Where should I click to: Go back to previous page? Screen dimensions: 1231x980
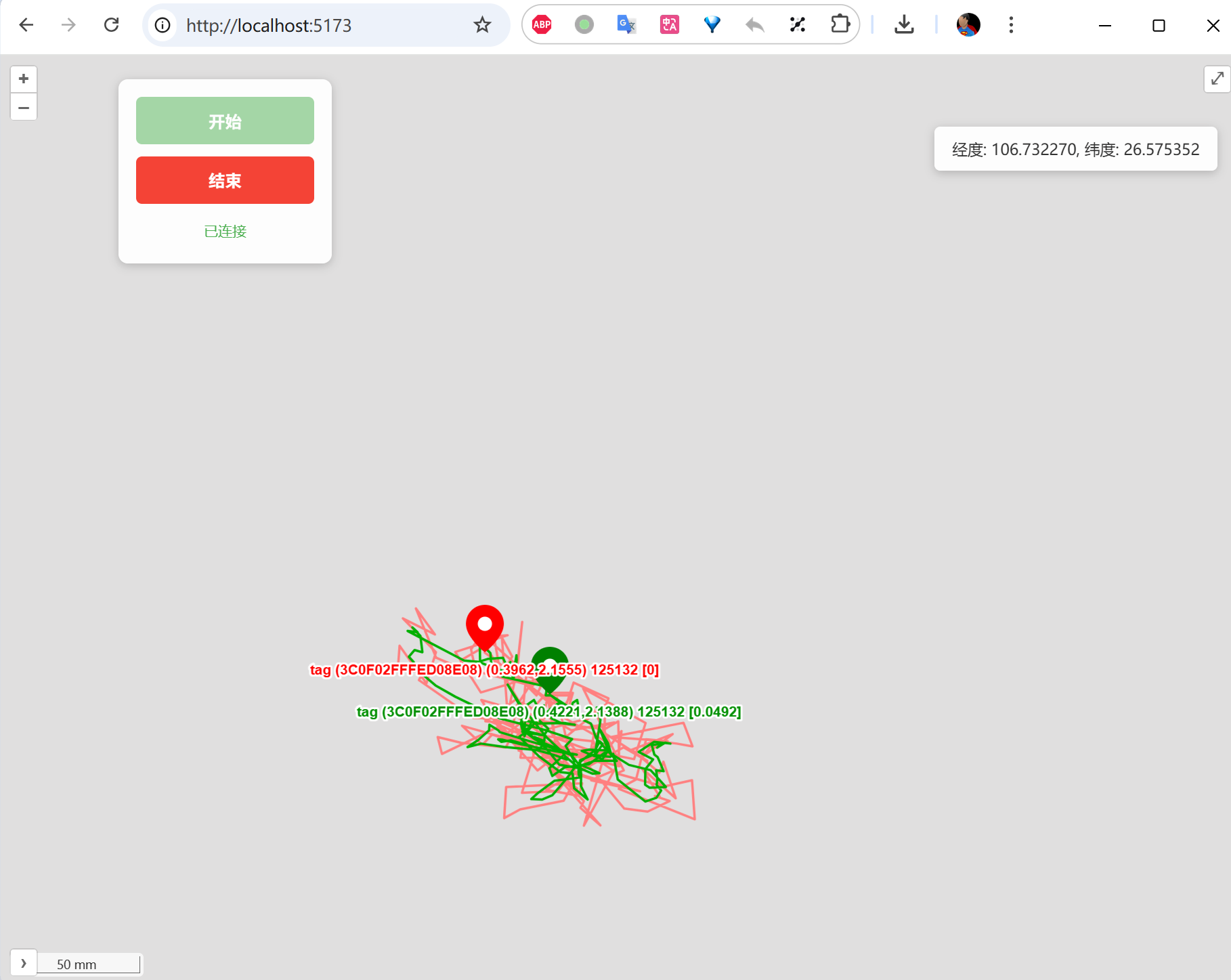click(26, 25)
